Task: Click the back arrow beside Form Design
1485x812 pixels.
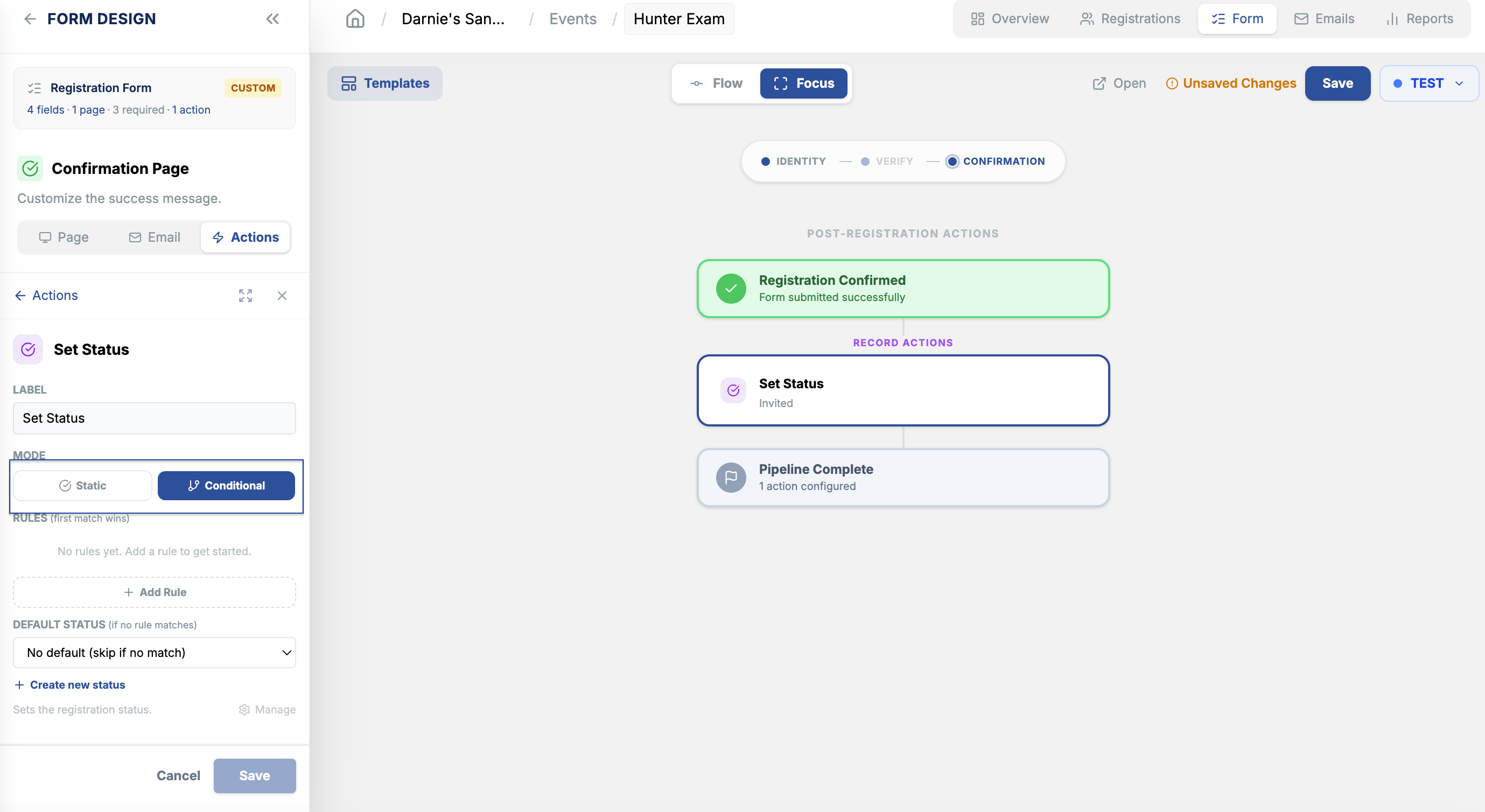Action: tap(30, 19)
